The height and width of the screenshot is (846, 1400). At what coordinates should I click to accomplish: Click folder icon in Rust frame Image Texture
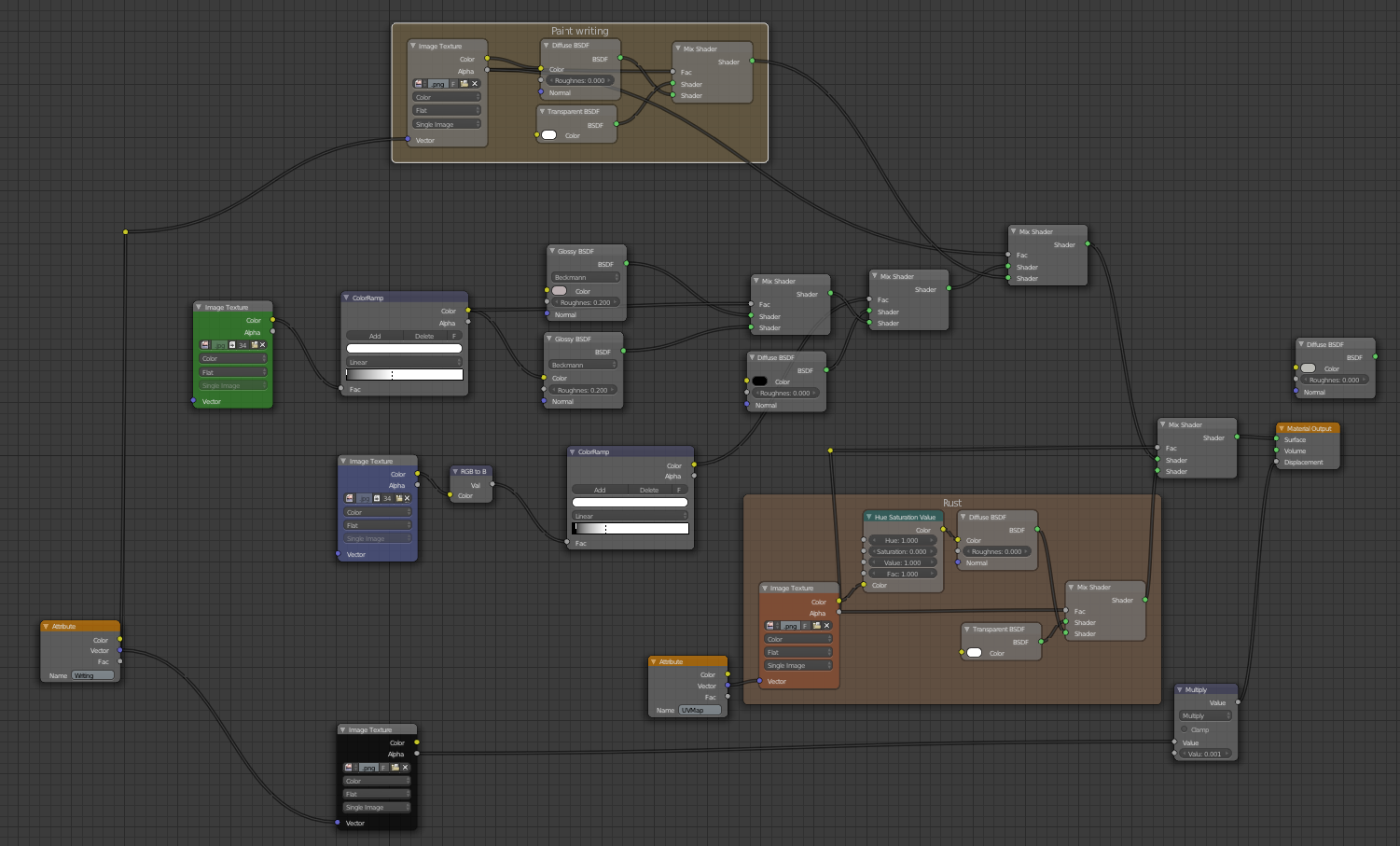pyautogui.click(x=816, y=626)
